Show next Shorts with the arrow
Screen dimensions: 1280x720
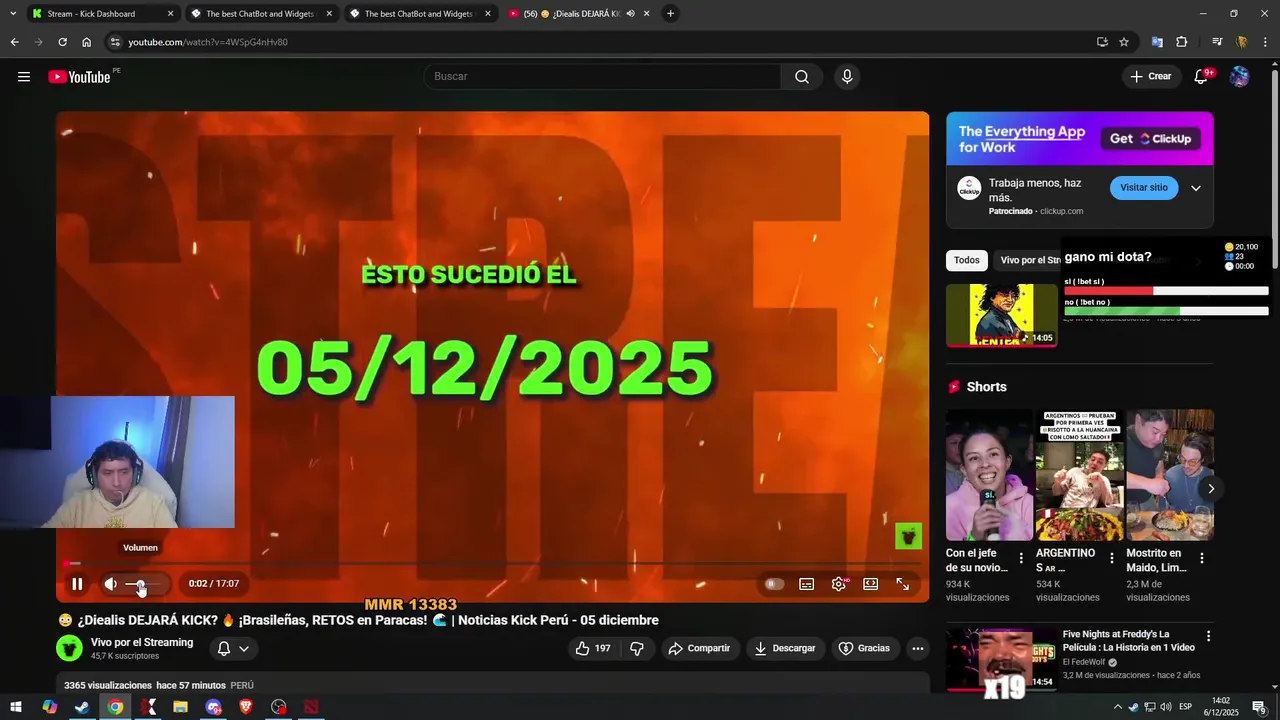tap(1211, 489)
